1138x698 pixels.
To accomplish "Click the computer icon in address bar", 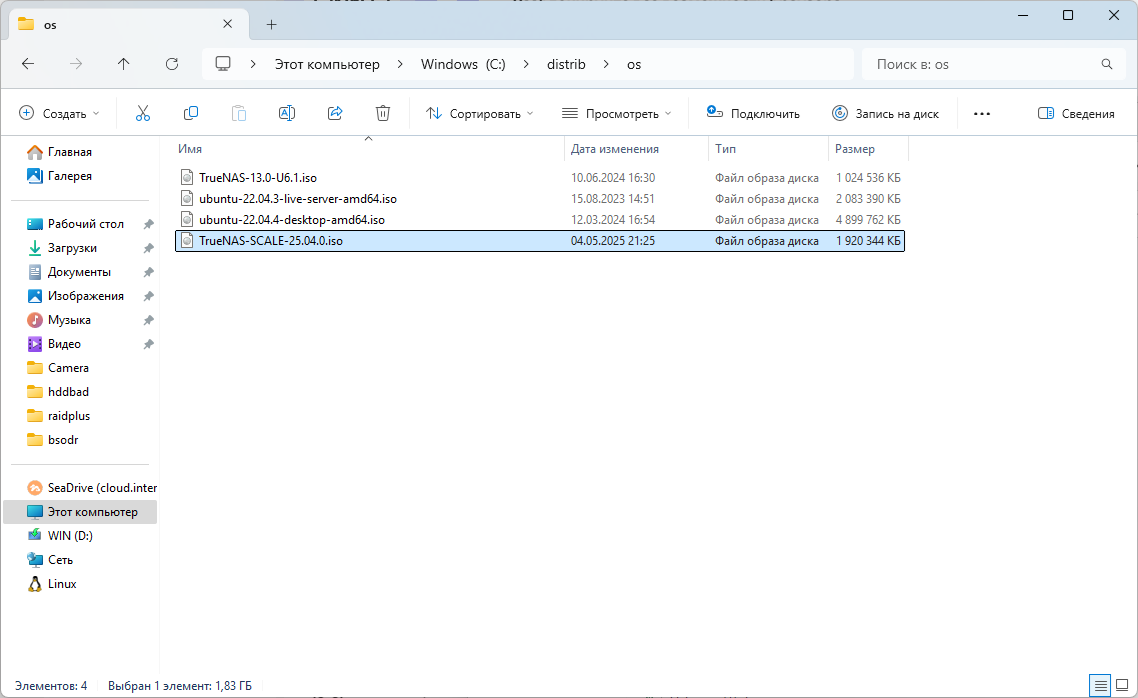I will [x=223, y=64].
